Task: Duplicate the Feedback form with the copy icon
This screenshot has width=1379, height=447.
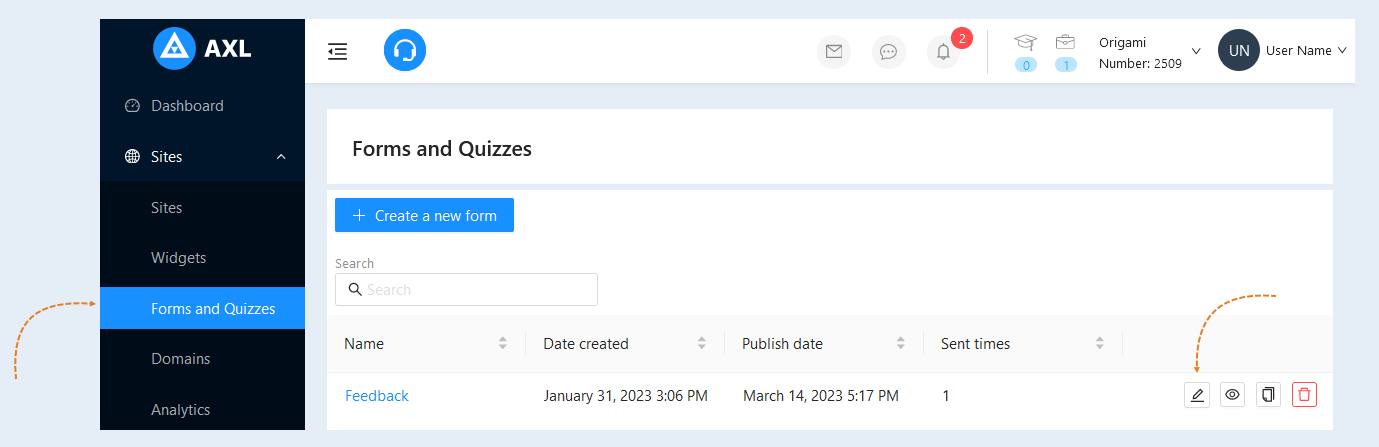Action: click(x=1268, y=395)
